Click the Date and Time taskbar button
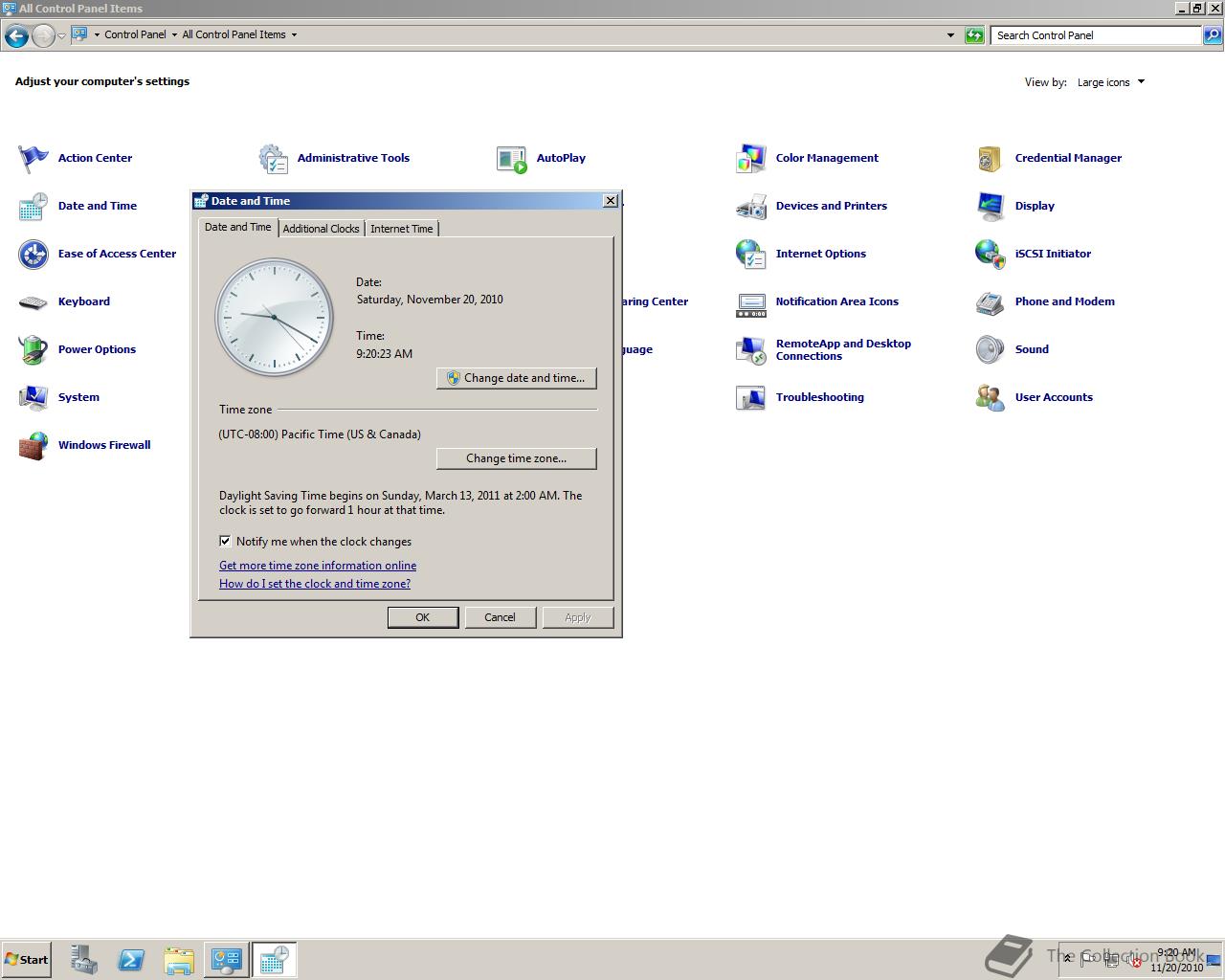Viewport: 1225px width, 980px height. (x=275, y=960)
